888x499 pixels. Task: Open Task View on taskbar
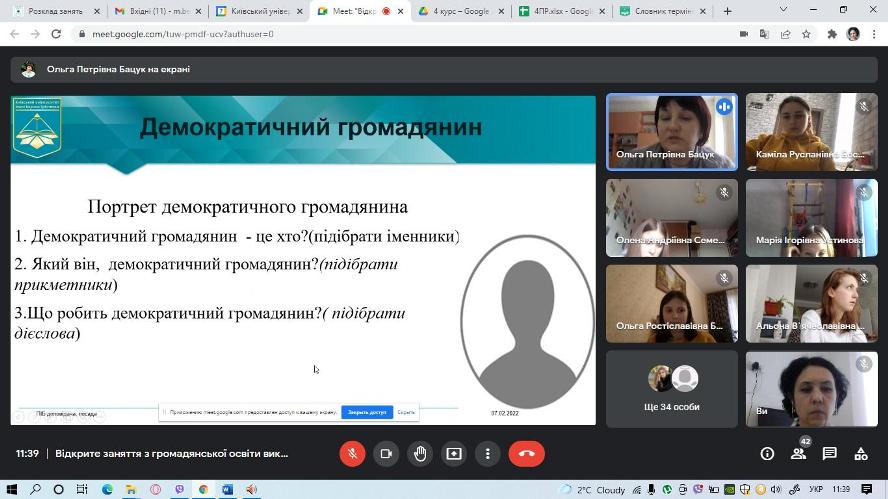coord(82,489)
